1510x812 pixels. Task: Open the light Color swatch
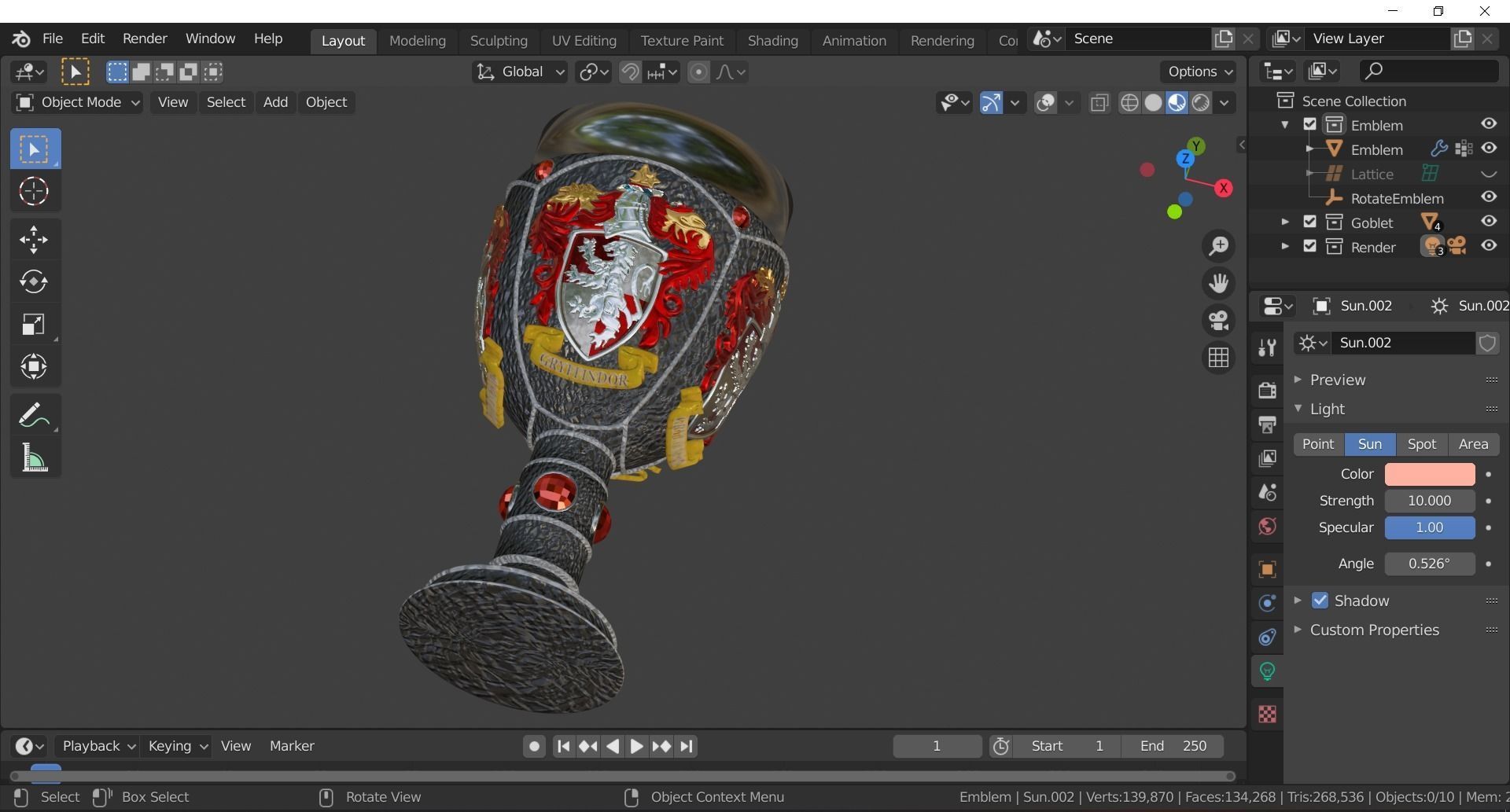pos(1429,474)
